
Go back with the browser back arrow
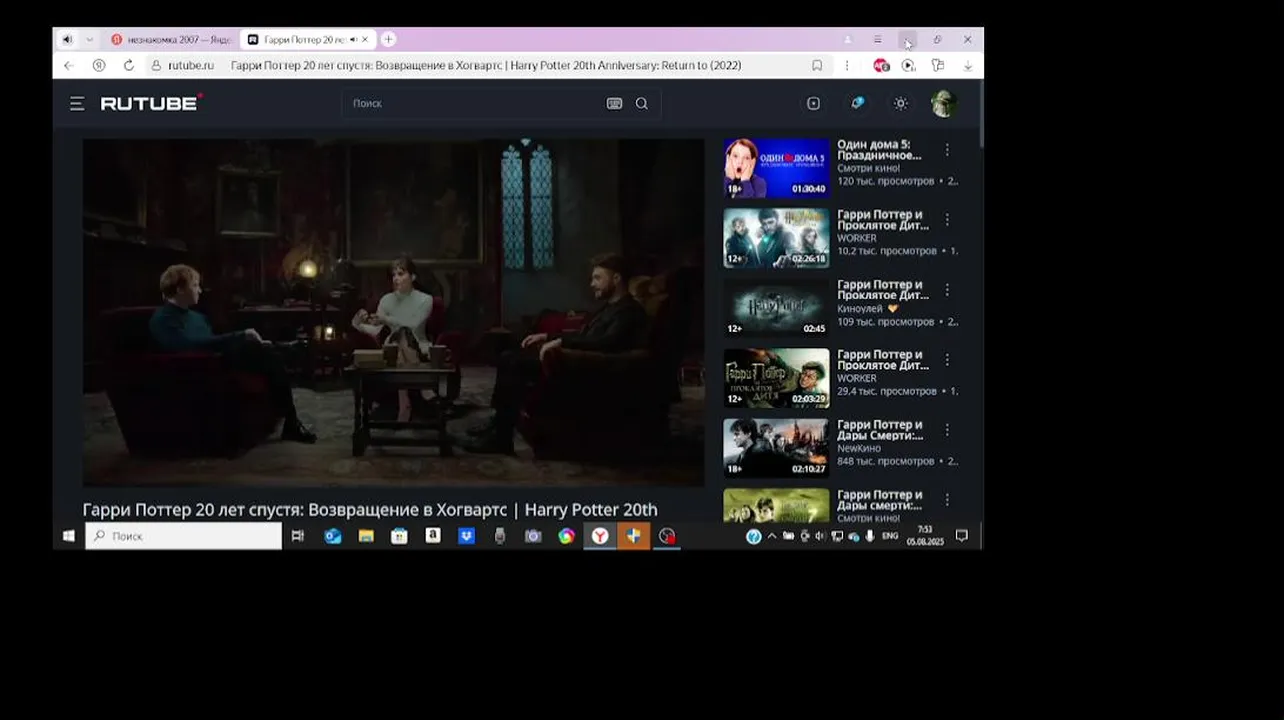click(x=68, y=65)
